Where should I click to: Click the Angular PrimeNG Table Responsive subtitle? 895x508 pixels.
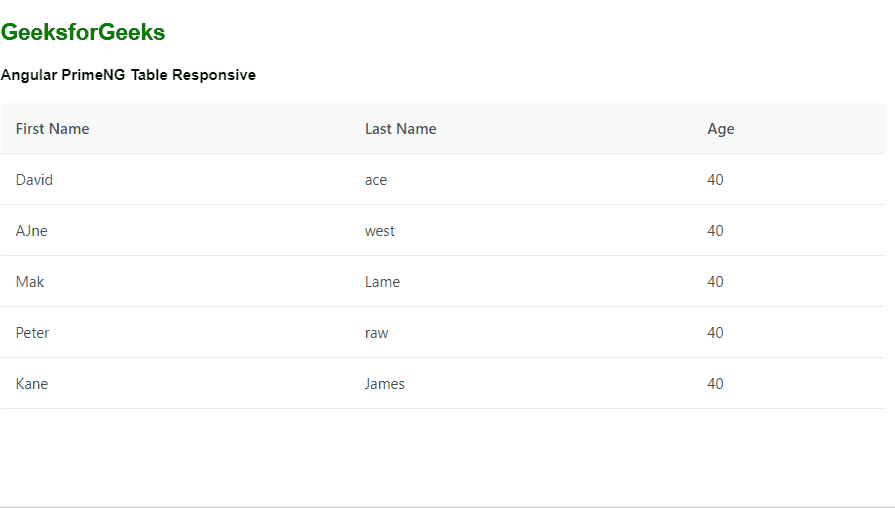[128, 75]
